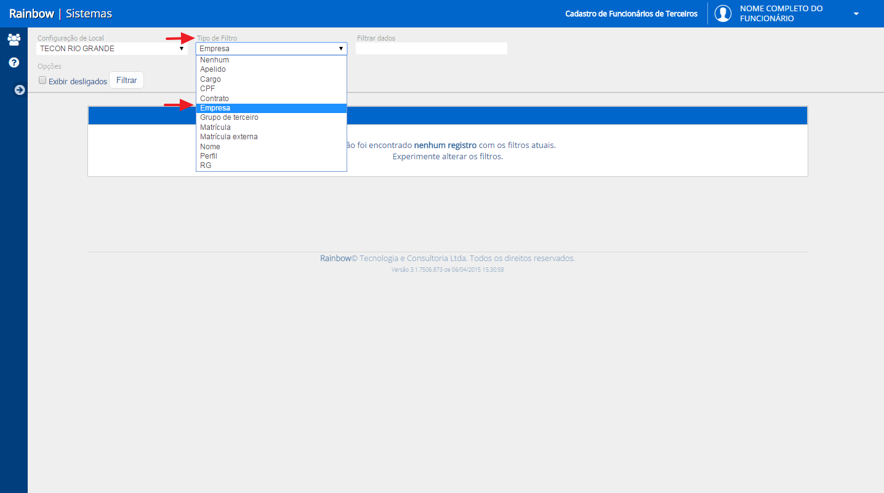Open the user account dropdown arrow
Viewport: 884px width, 493px height.
point(856,14)
